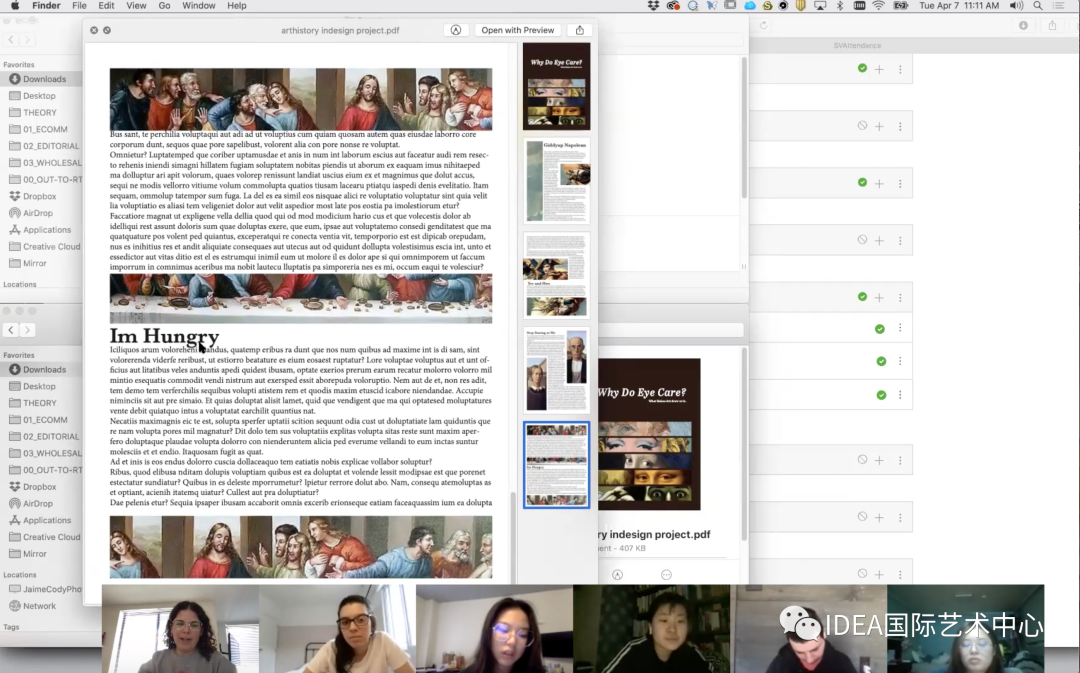
Task: Click the share icon in the background window toolbar
Action: [1052, 25]
